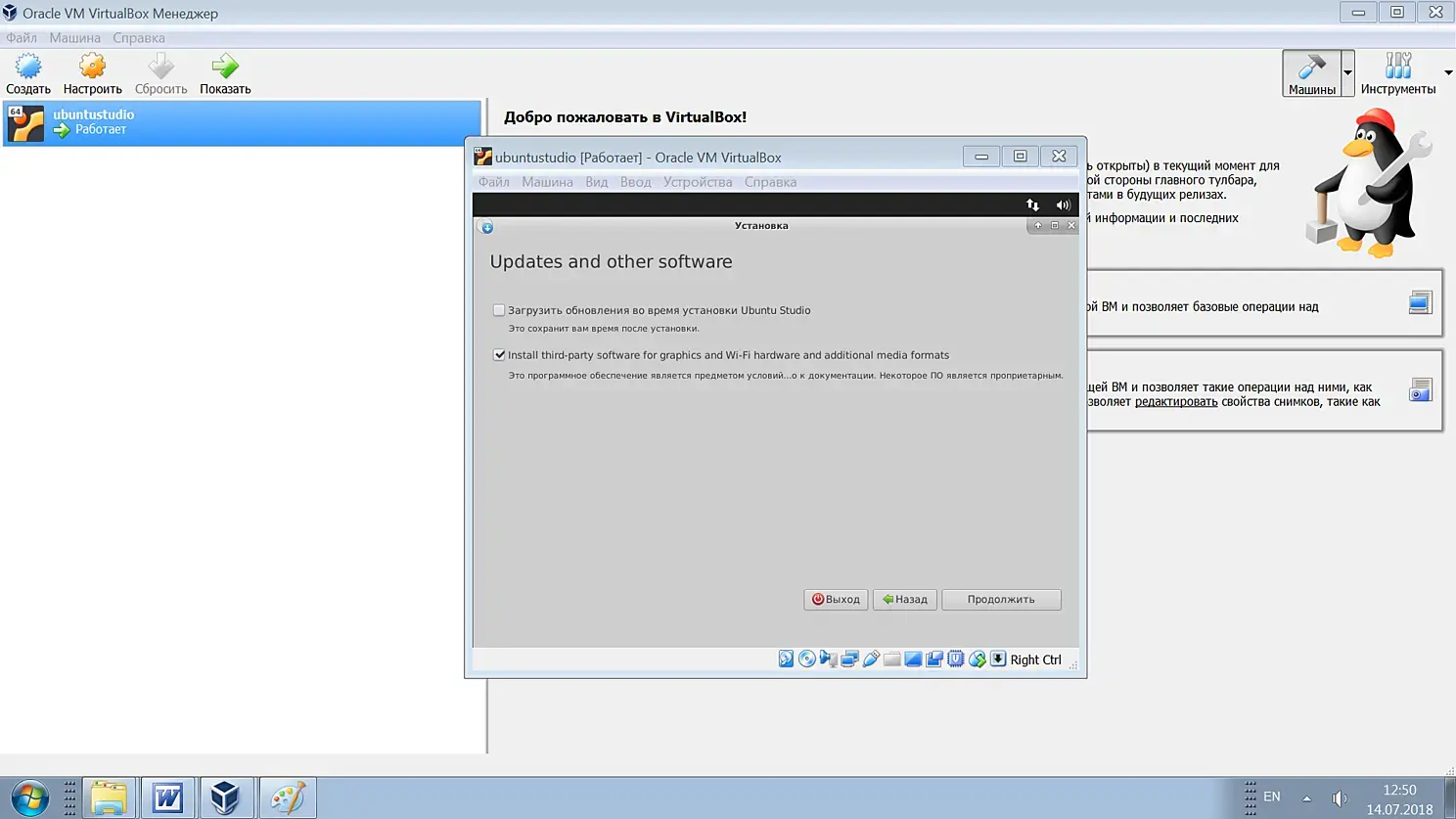1456x819 pixels.
Task: Click the optical disc icon in VM status bar
Action: pyautogui.click(x=807, y=660)
